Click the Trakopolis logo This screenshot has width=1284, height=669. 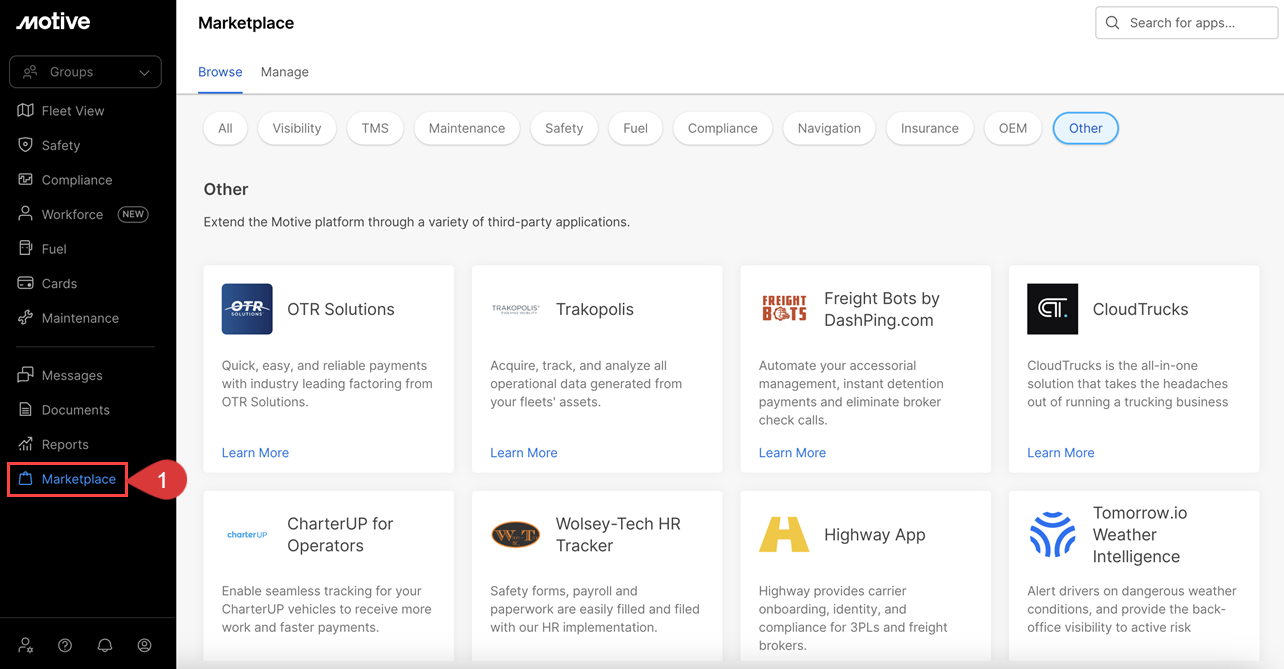[x=515, y=309]
